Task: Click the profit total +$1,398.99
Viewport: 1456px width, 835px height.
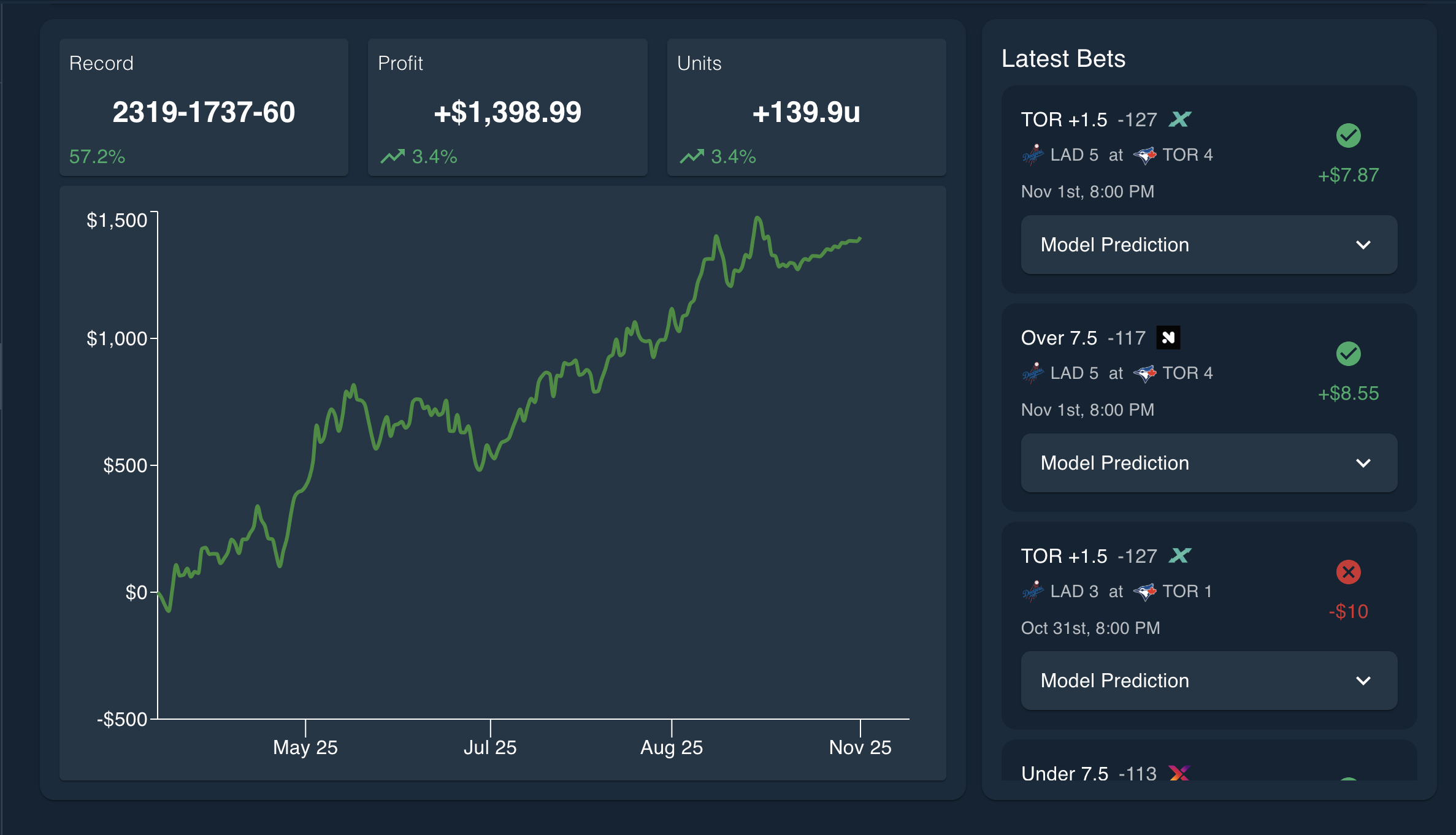Action: tap(507, 112)
